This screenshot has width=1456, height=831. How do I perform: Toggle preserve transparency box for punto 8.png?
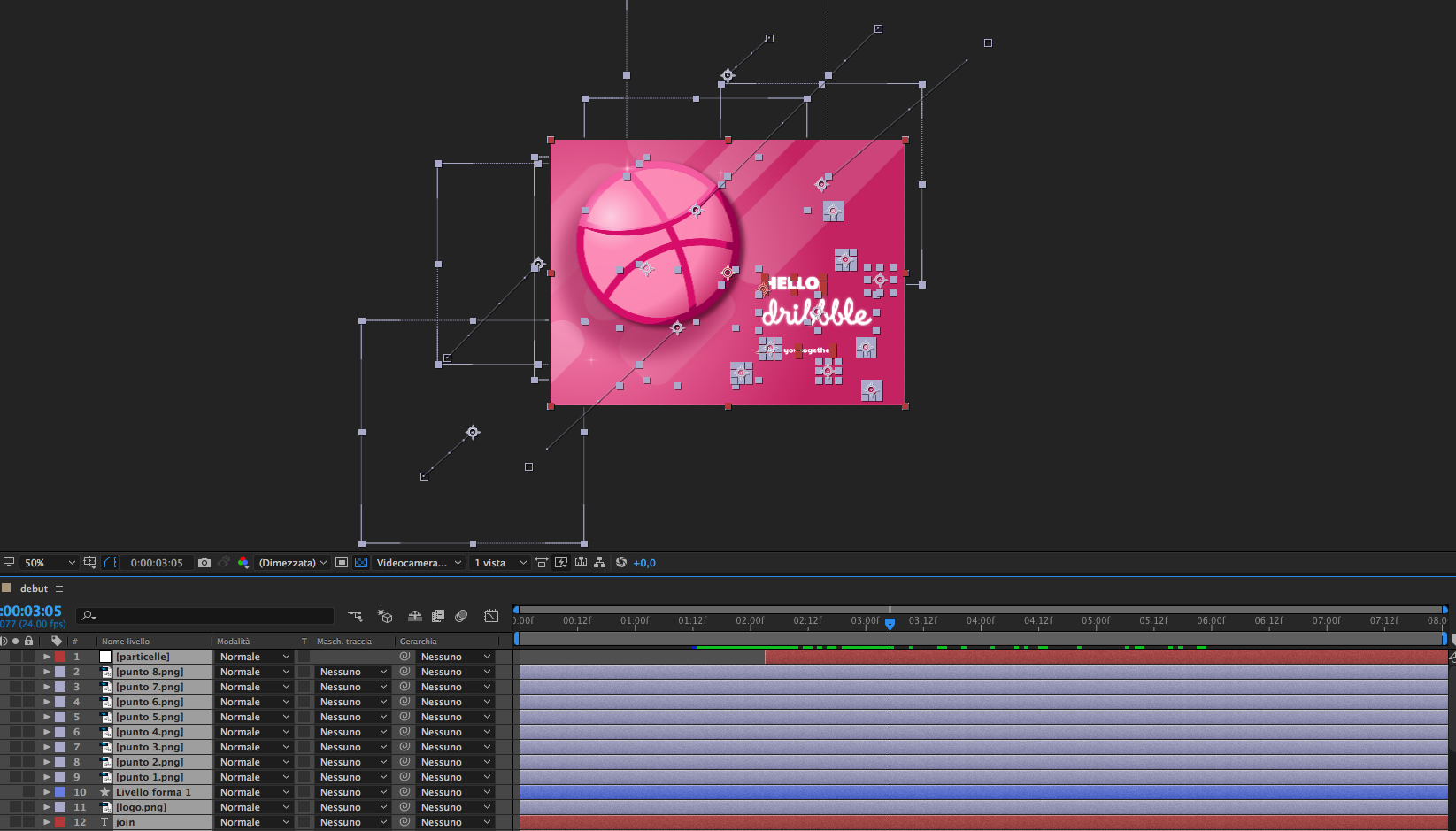click(x=304, y=672)
